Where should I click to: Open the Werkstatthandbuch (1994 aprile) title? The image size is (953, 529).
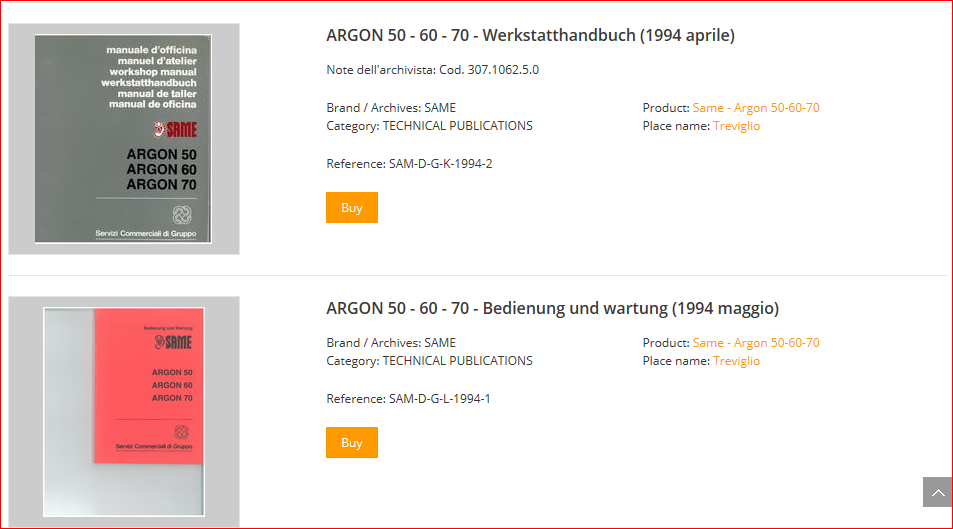pos(530,36)
